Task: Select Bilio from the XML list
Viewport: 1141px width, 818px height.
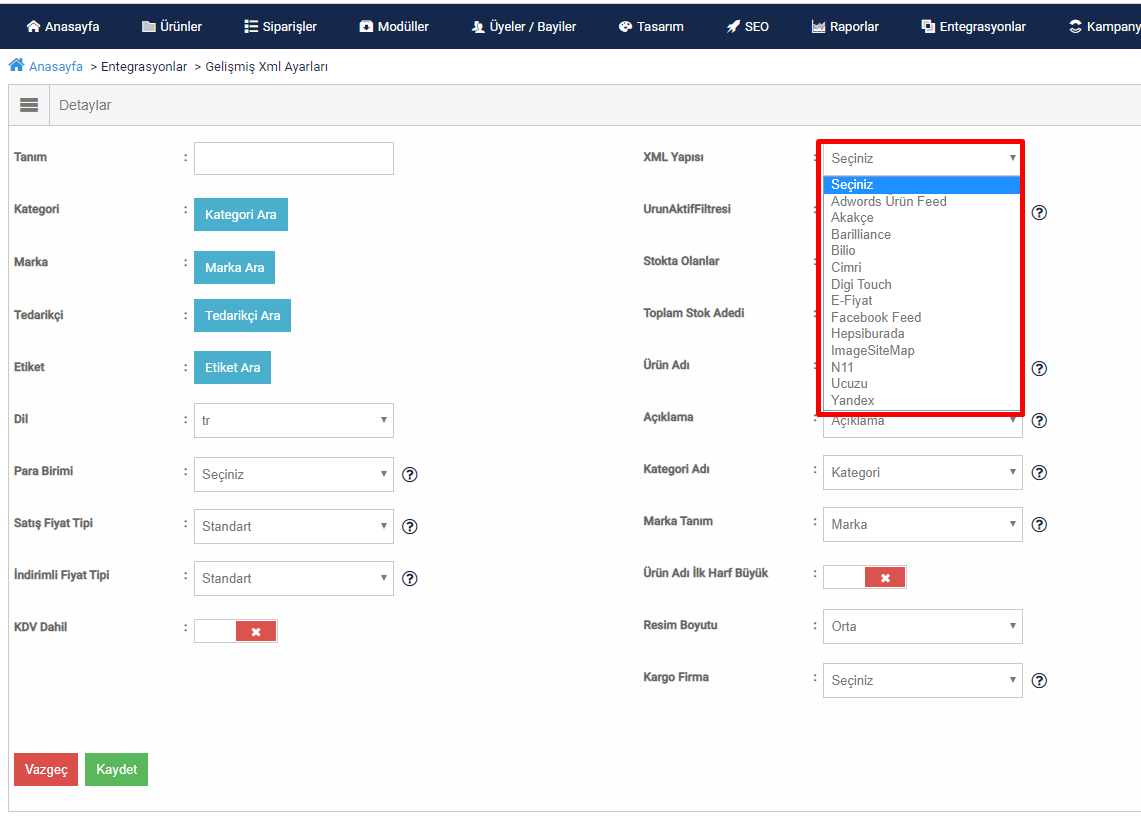Action: point(921,250)
